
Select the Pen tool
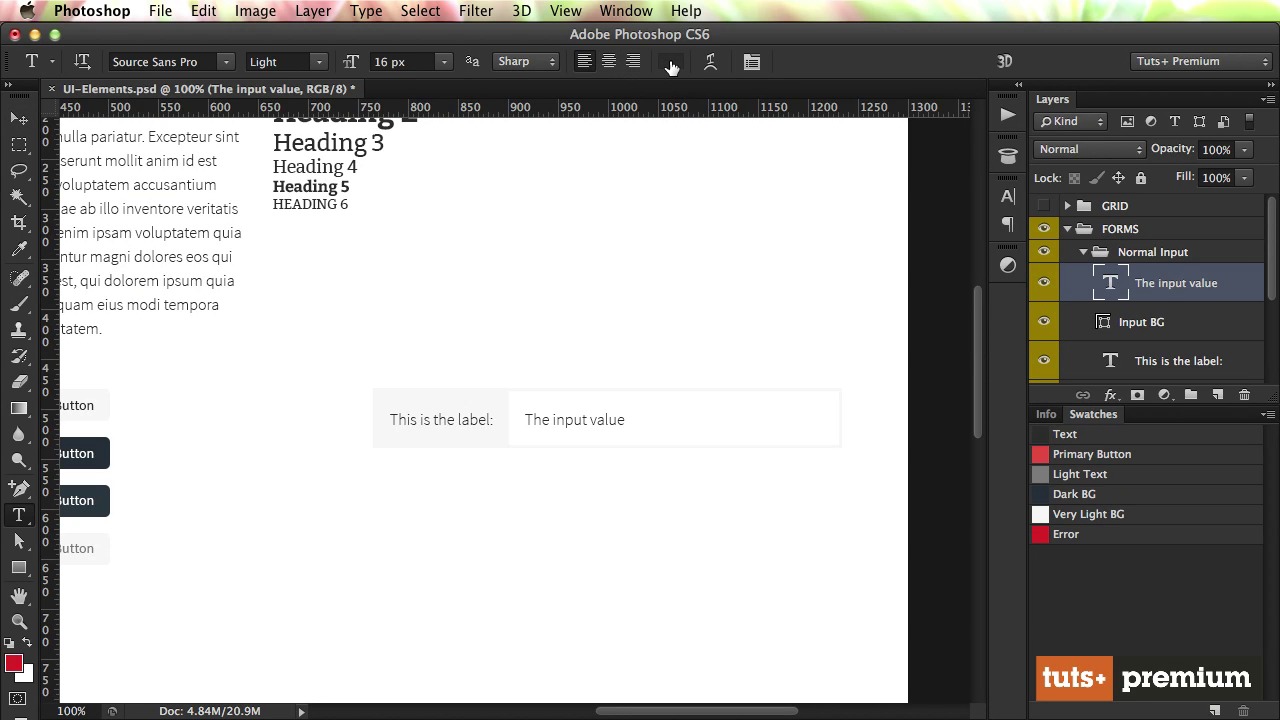19,488
